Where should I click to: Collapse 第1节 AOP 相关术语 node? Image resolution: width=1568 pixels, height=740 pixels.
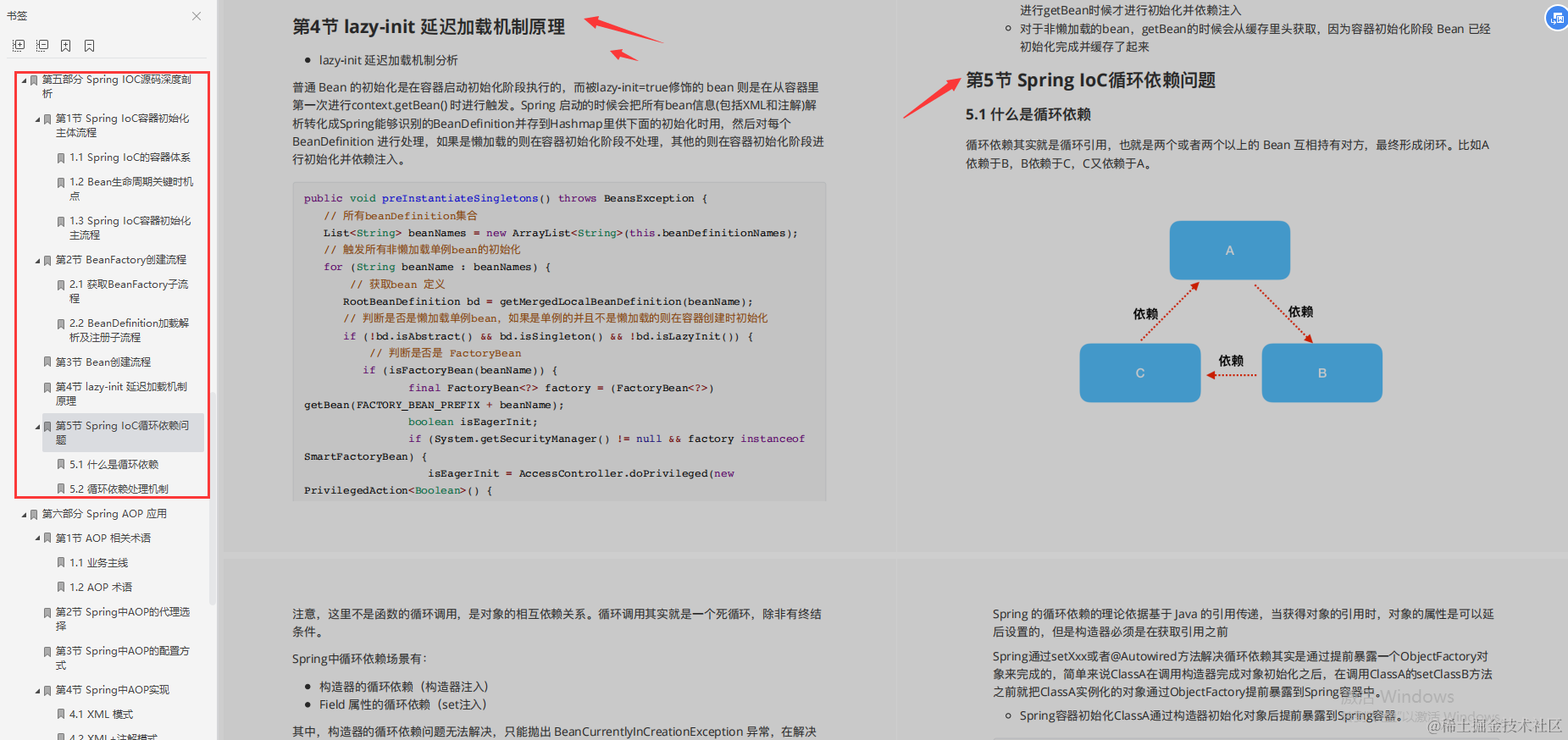[37, 539]
